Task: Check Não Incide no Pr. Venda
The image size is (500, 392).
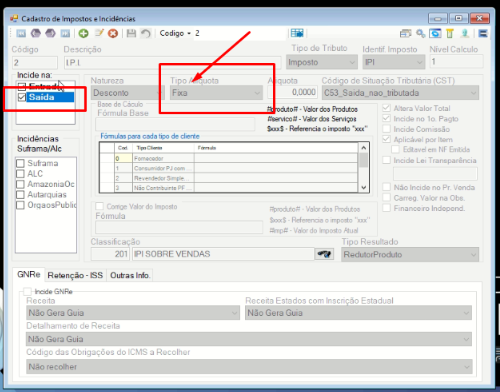Action: coord(386,187)
